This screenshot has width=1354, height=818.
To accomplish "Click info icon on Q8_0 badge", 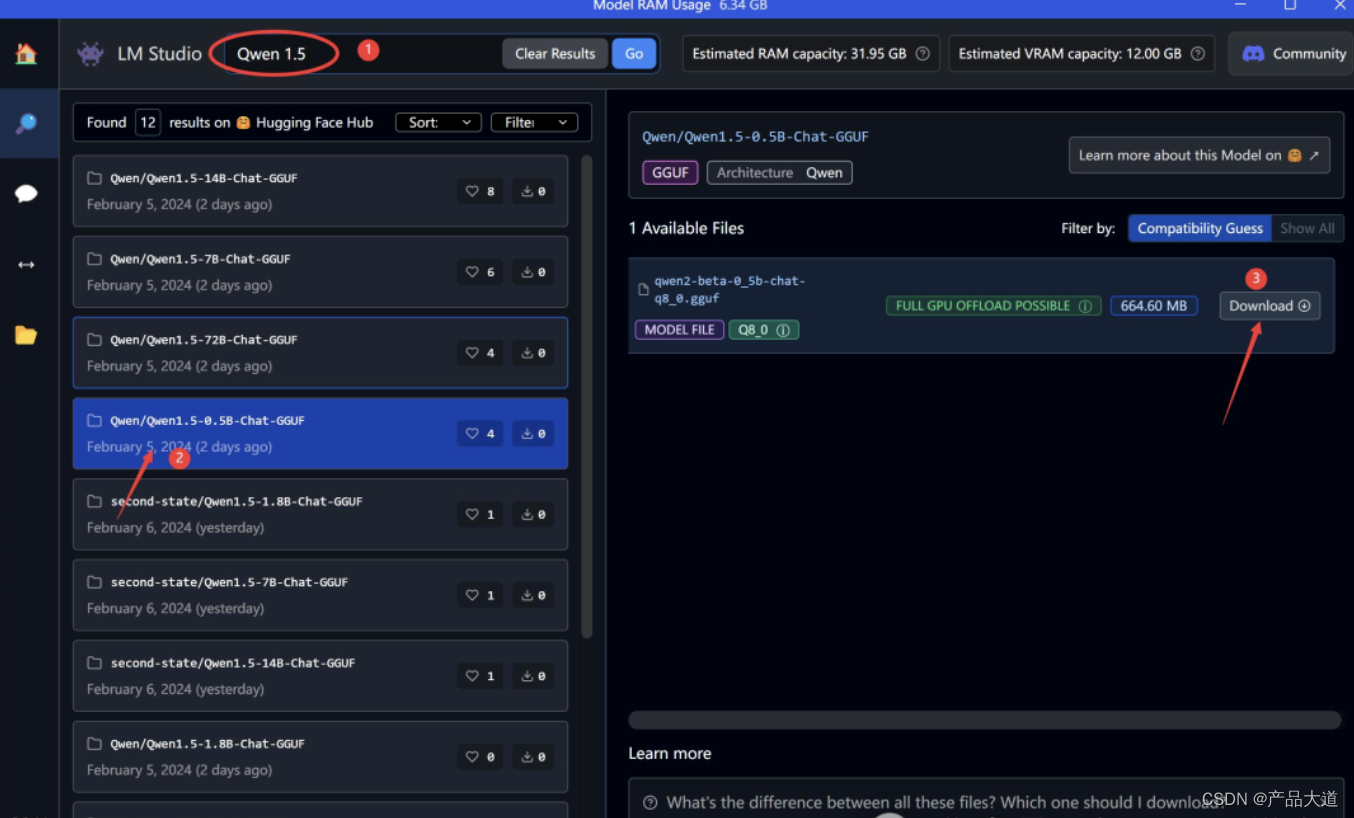I will [x=783, y=330].
